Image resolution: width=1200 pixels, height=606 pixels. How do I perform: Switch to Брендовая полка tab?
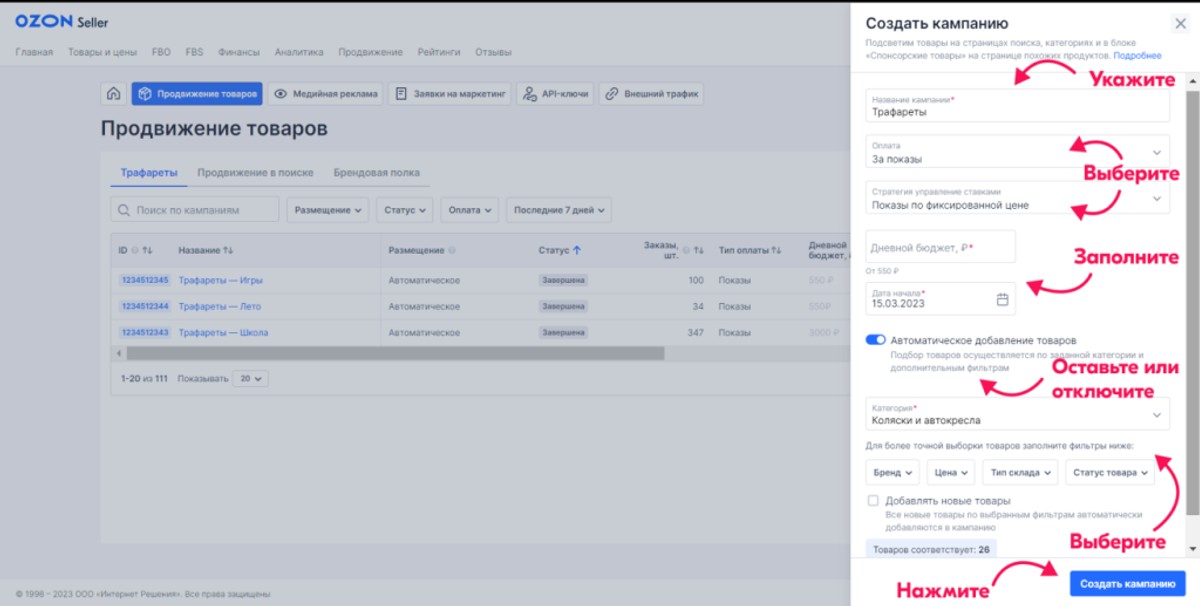(377, 172)
